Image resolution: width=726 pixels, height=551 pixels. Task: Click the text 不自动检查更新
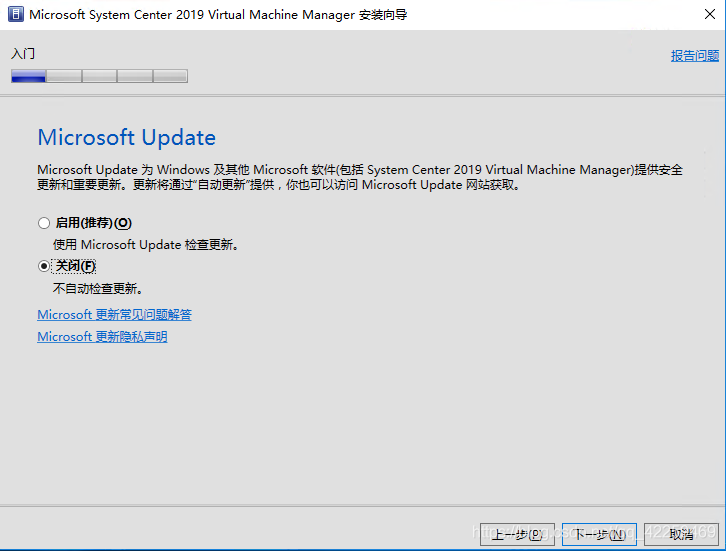(x=98, y=288)
